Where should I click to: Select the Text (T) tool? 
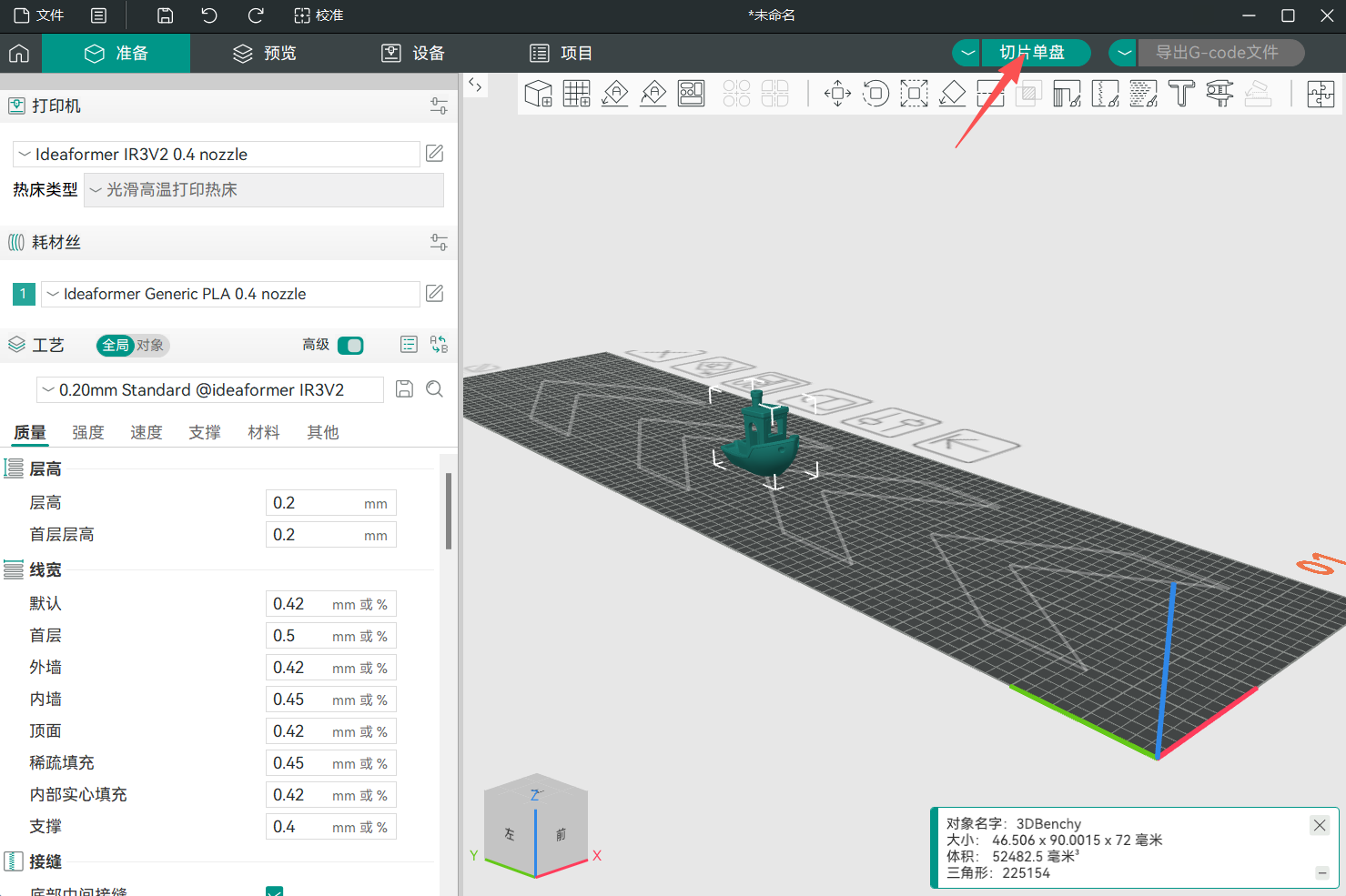pyautogui.click(x=1181, y=94)
